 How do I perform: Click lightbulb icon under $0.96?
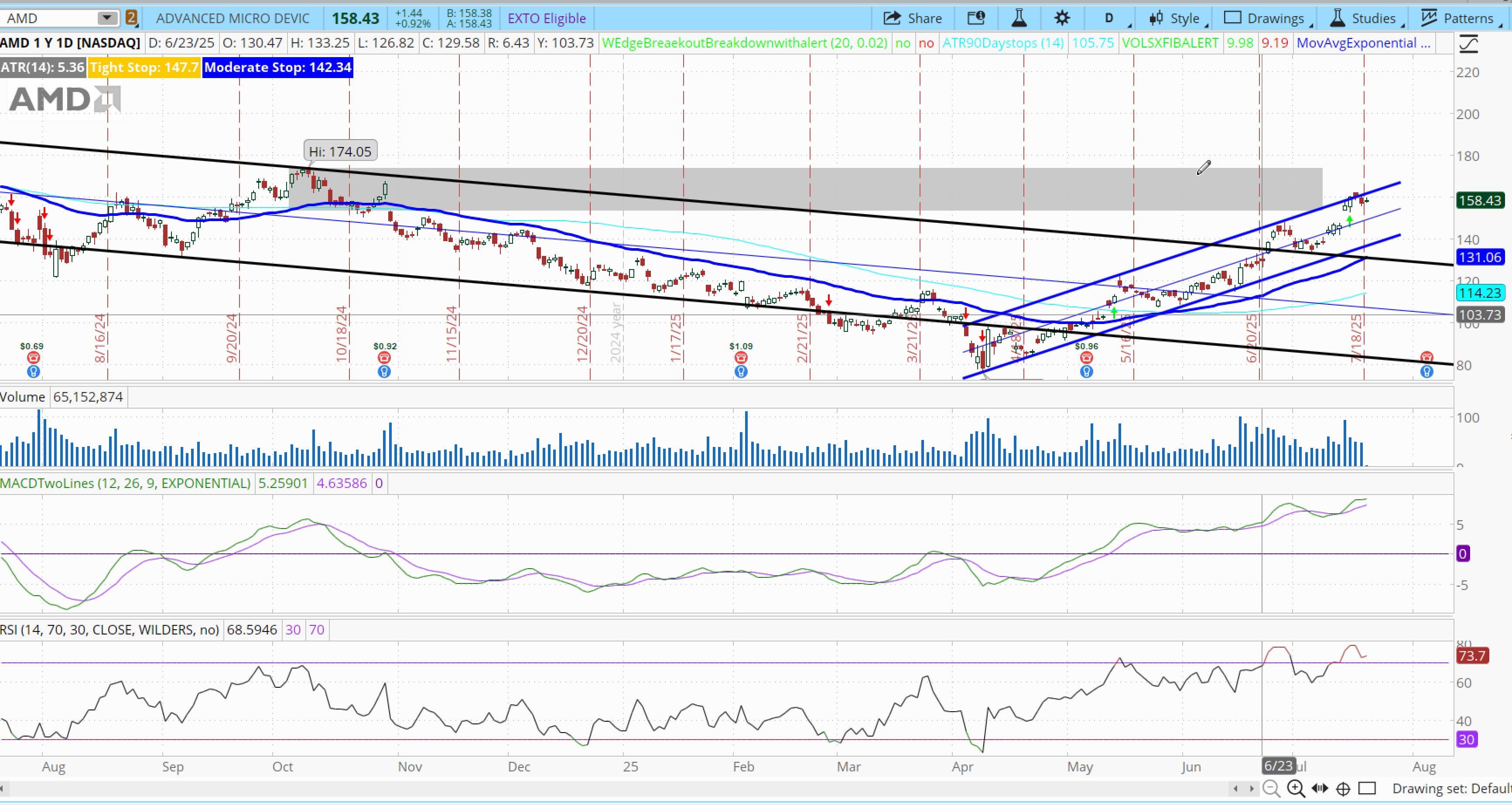(x=1087, y=371)
